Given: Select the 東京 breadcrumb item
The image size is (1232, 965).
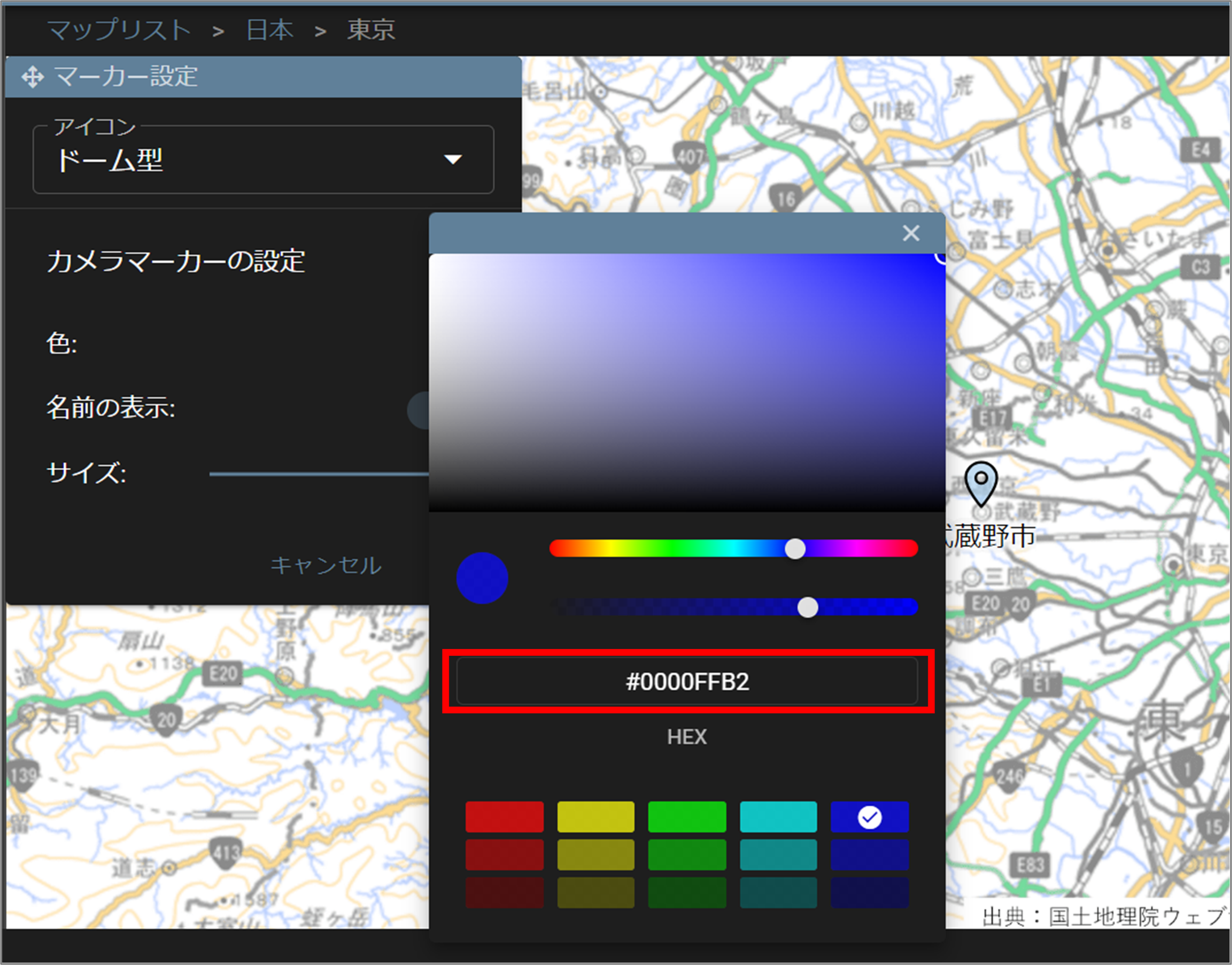Looking at the screenshot, I should 371,29.
